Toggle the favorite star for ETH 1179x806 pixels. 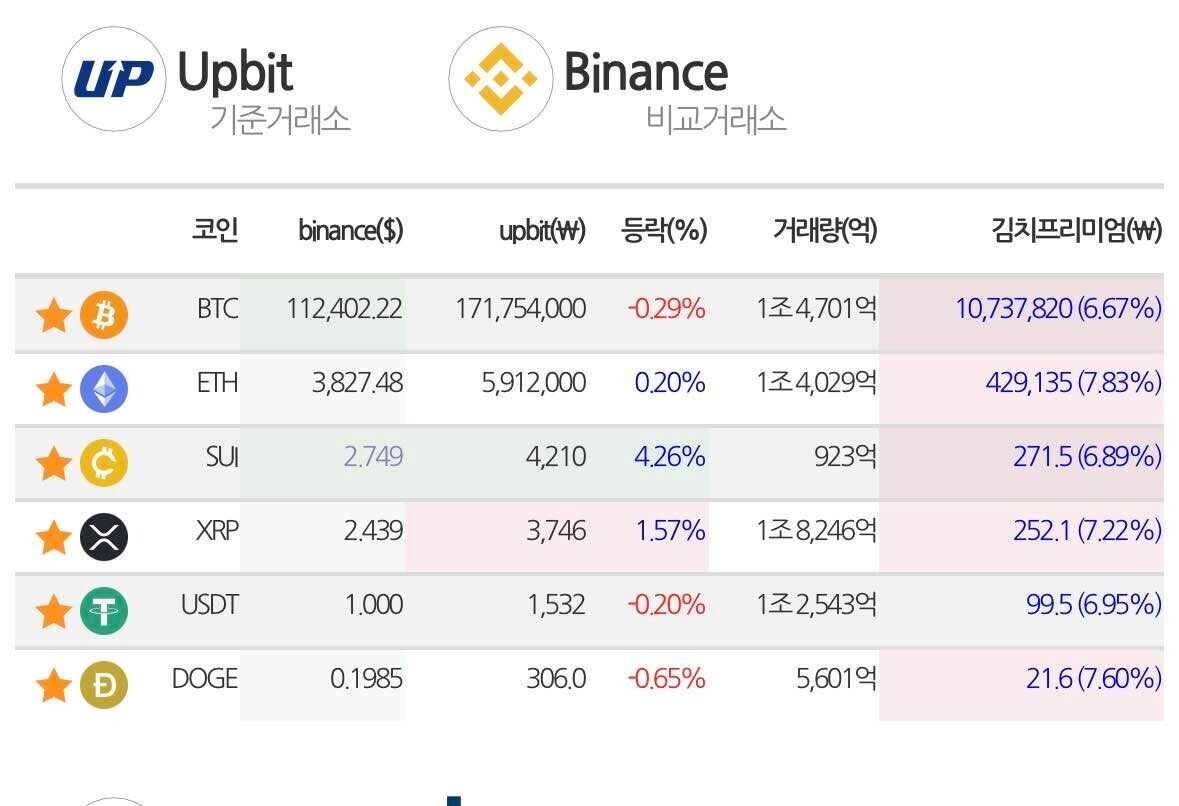(53, 389)
